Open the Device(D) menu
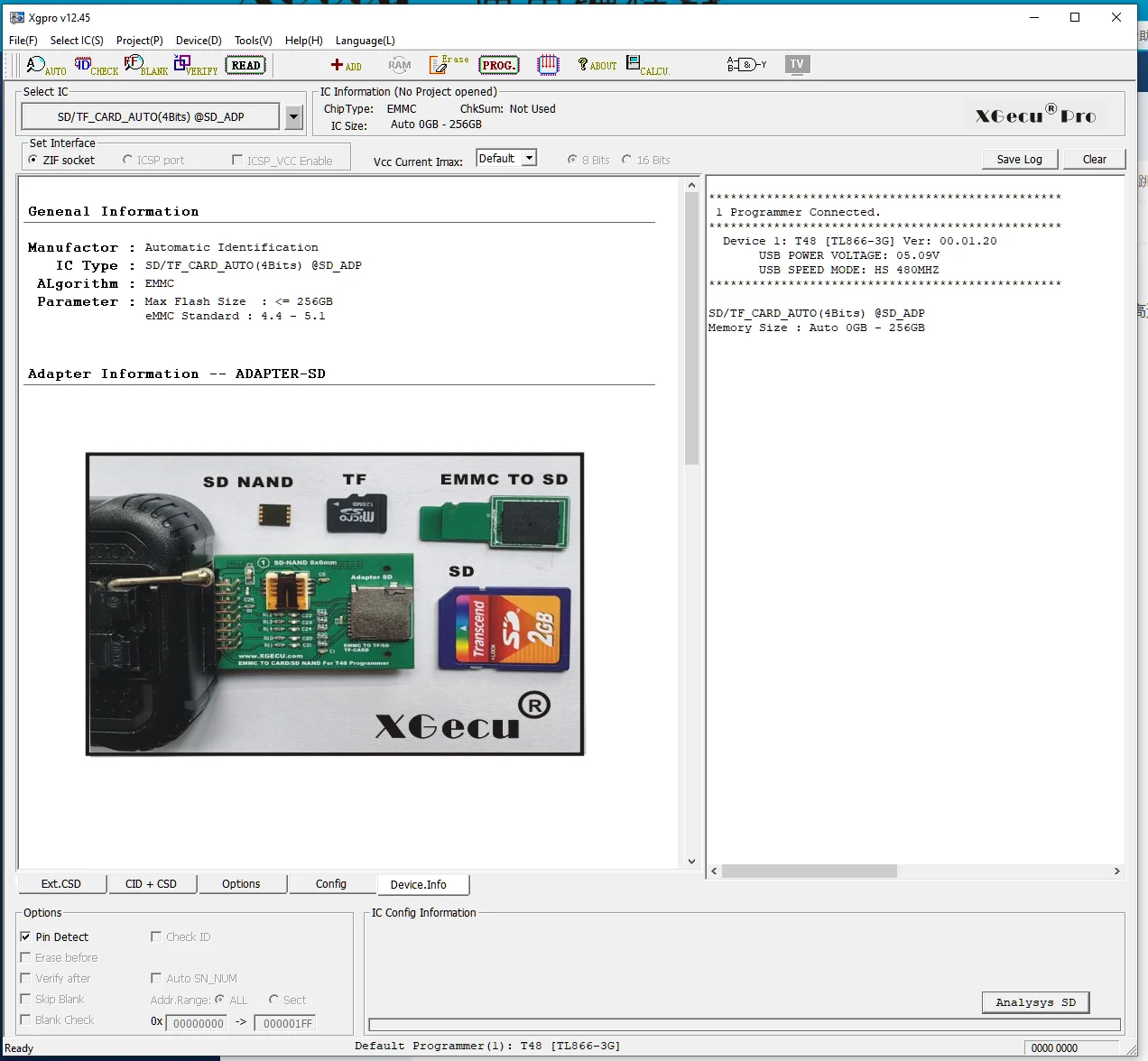Viewport: 1148px width, 1061px height. [x=199, y=41]
